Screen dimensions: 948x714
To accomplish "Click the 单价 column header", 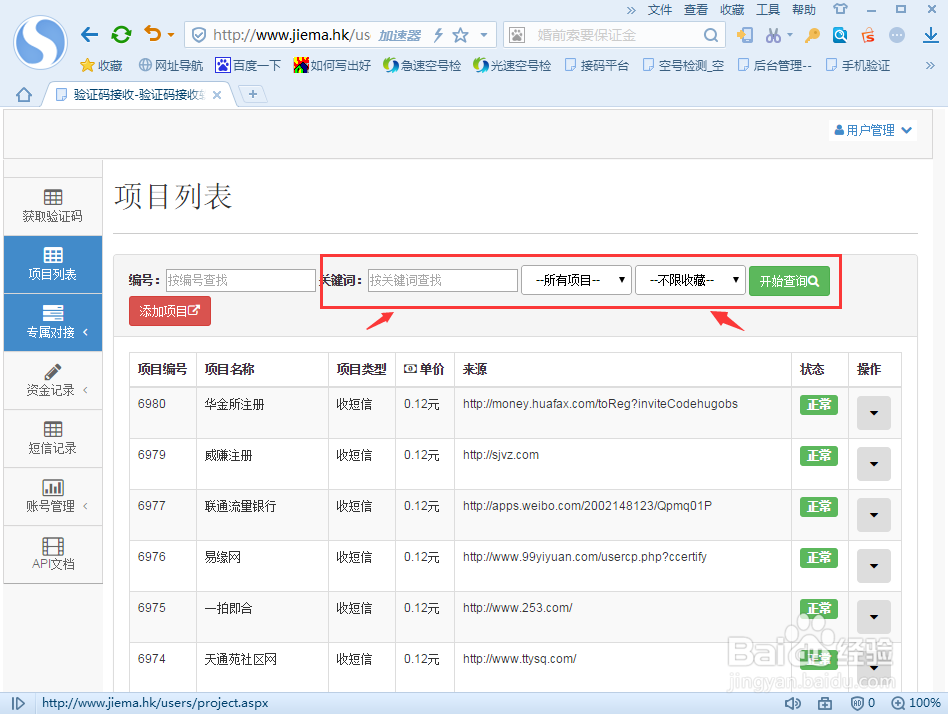I will (x=424, y=369).
